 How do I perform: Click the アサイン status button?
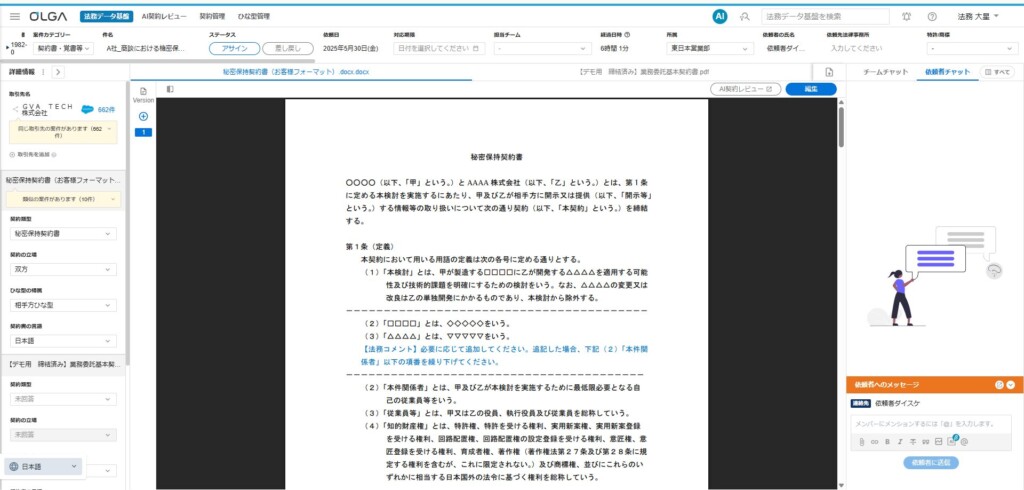234,48
